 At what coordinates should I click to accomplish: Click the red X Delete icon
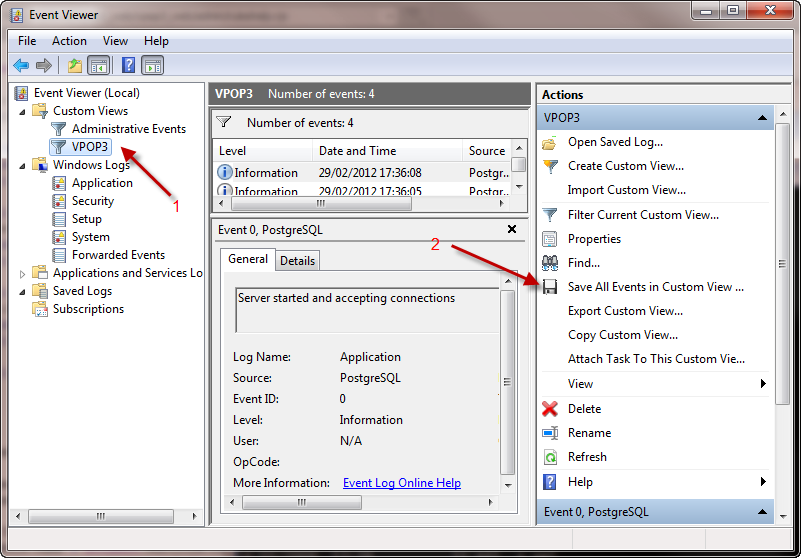(x=550, y=409)
